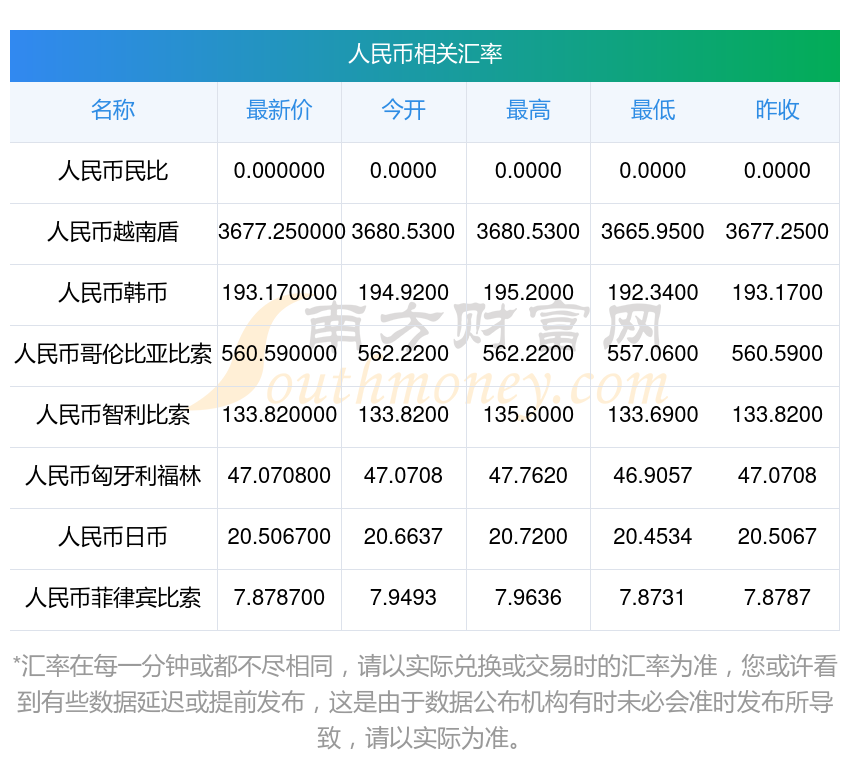Viewport: 850px width, 769px height.
Task: Click the 人民币日币 row name
Action: [113, 537]
